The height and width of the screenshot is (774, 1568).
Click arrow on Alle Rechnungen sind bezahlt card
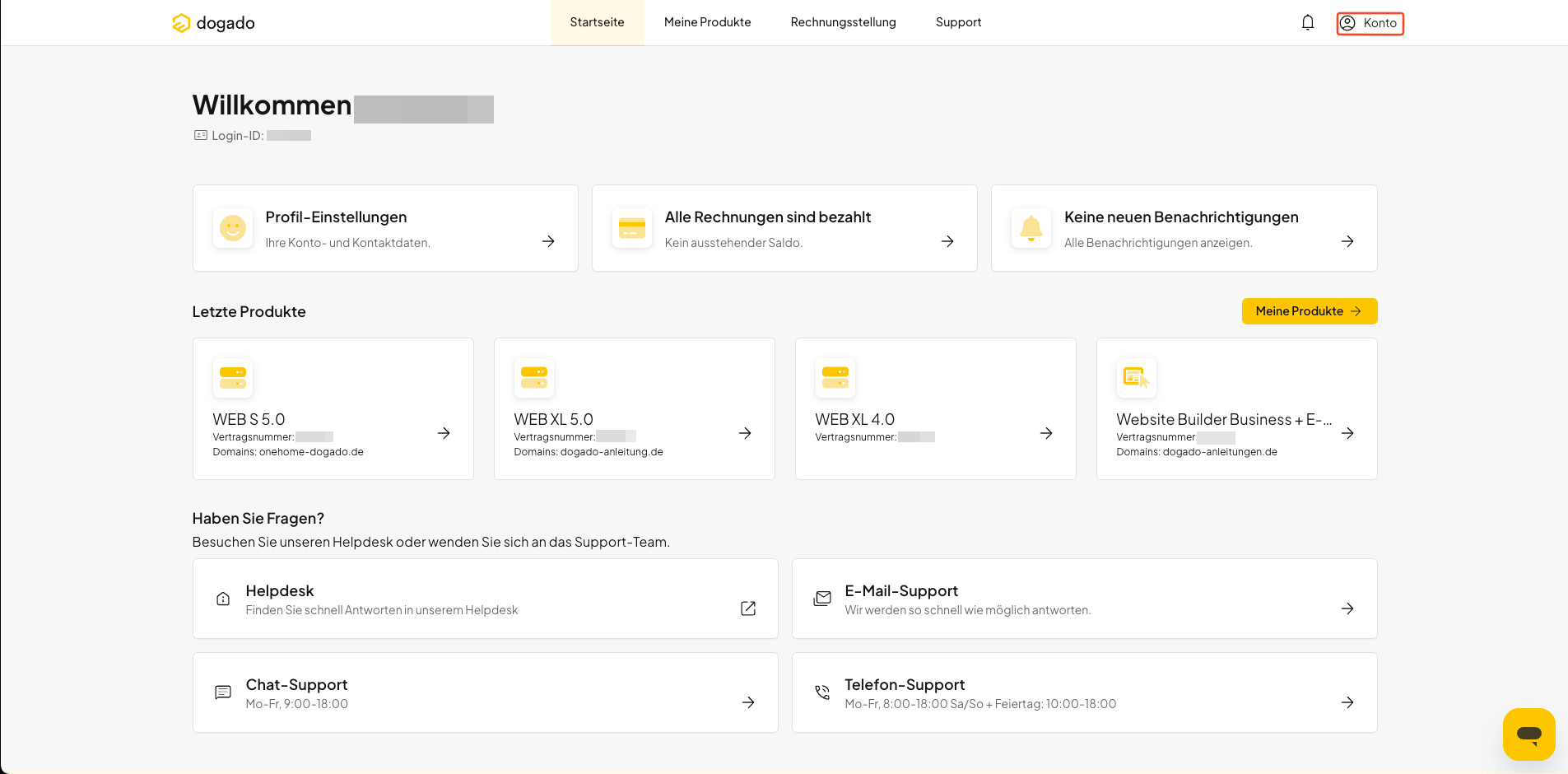point(947,241)
